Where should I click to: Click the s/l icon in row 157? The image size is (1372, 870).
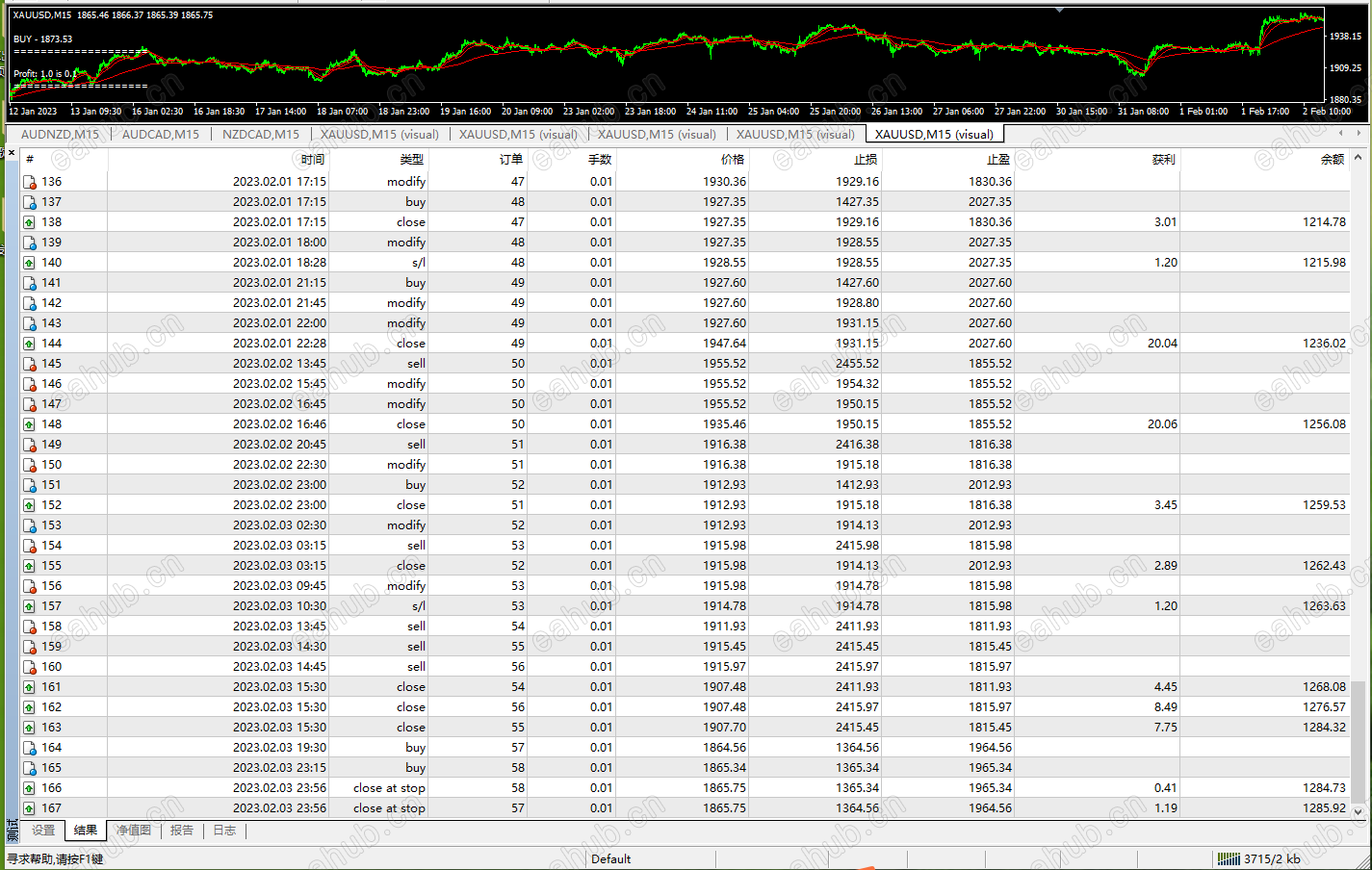(29, 606)
